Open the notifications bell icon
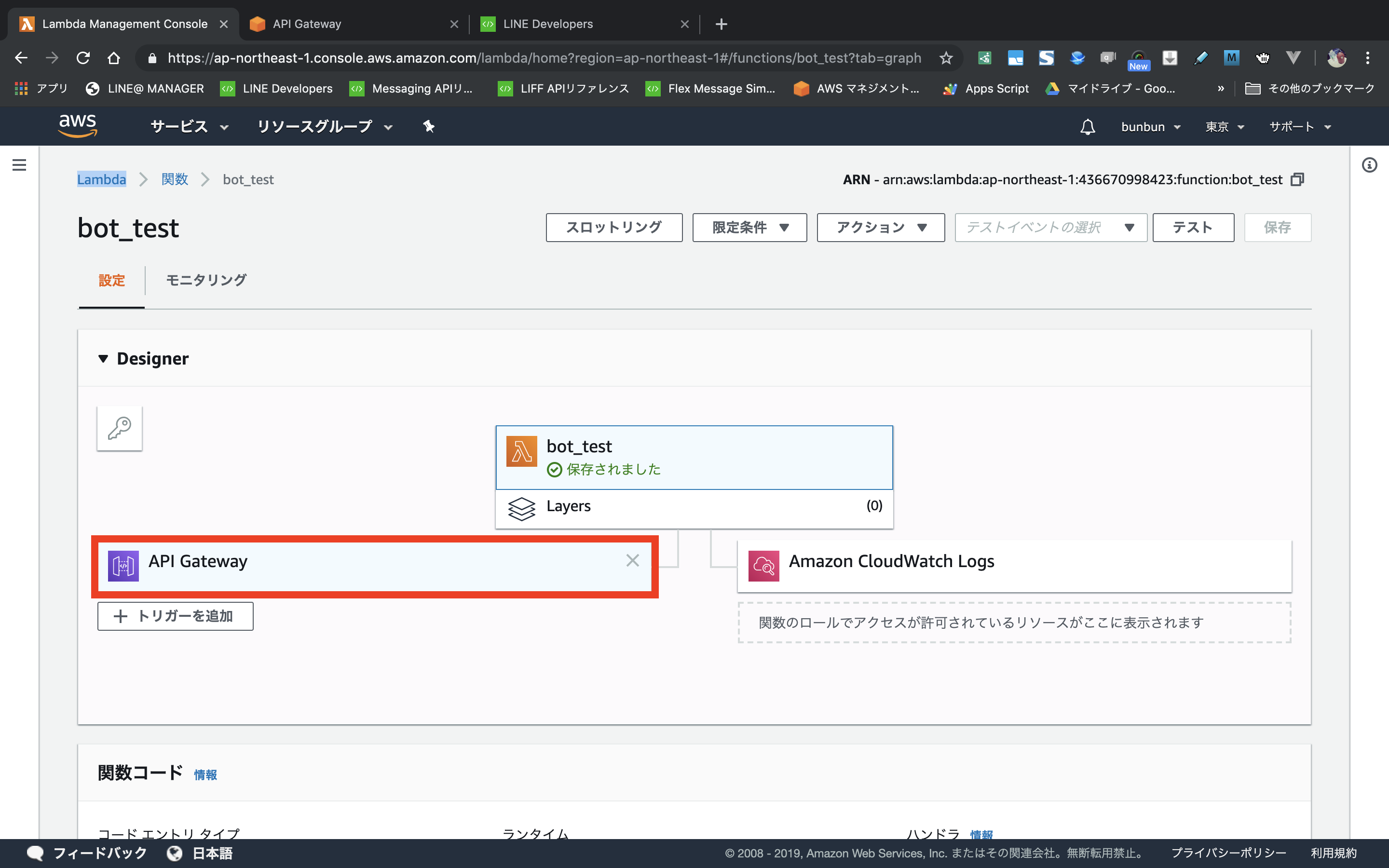 1087,127
